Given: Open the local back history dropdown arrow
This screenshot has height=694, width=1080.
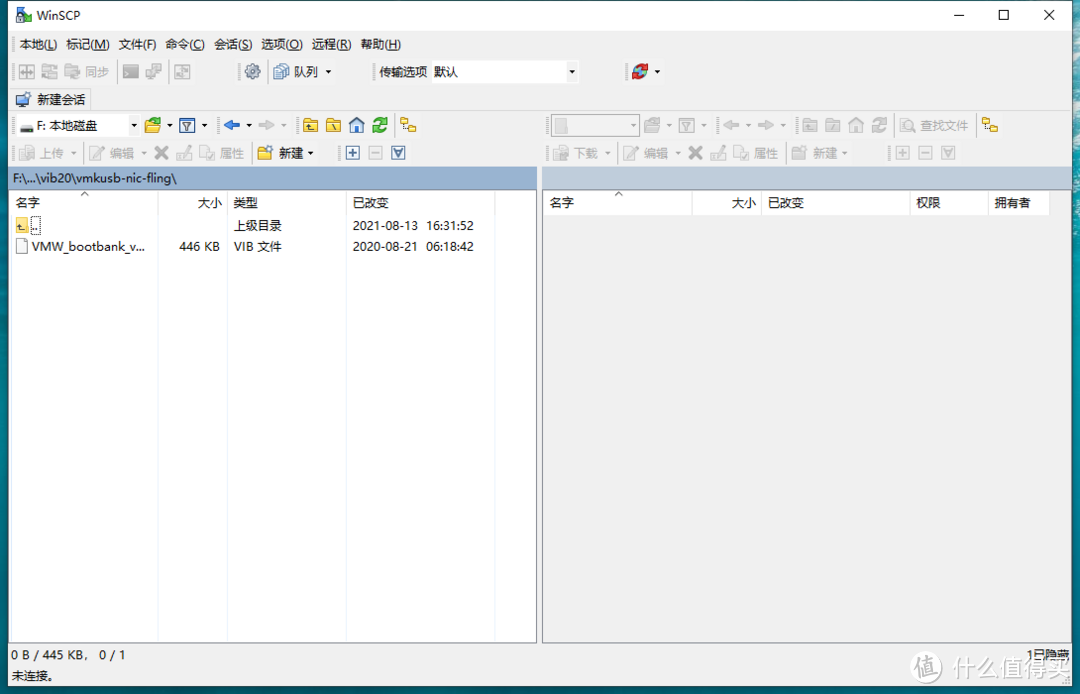Looking at the screenshot, I should tap(249, 125).
